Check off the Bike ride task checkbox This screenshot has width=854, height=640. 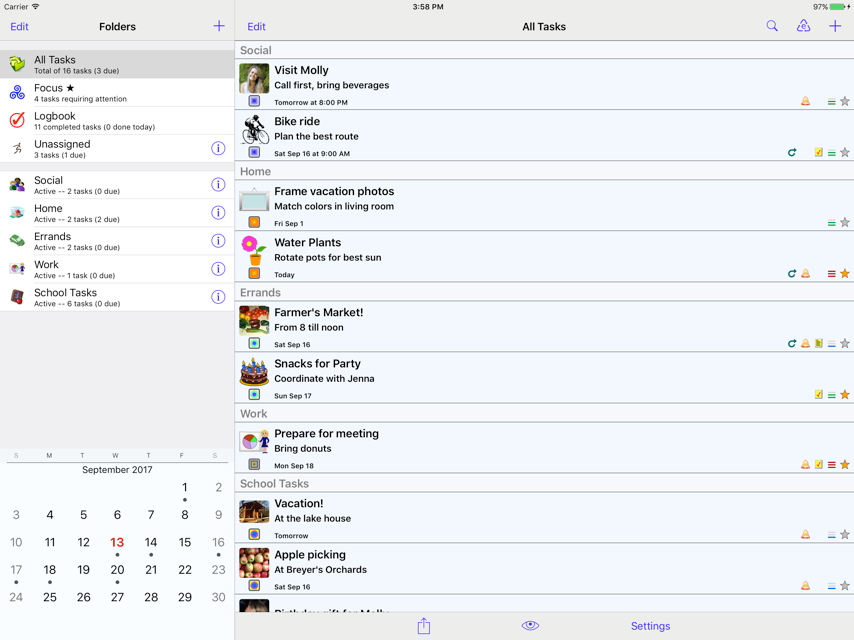pyautogui.click(x=254, y=152)
